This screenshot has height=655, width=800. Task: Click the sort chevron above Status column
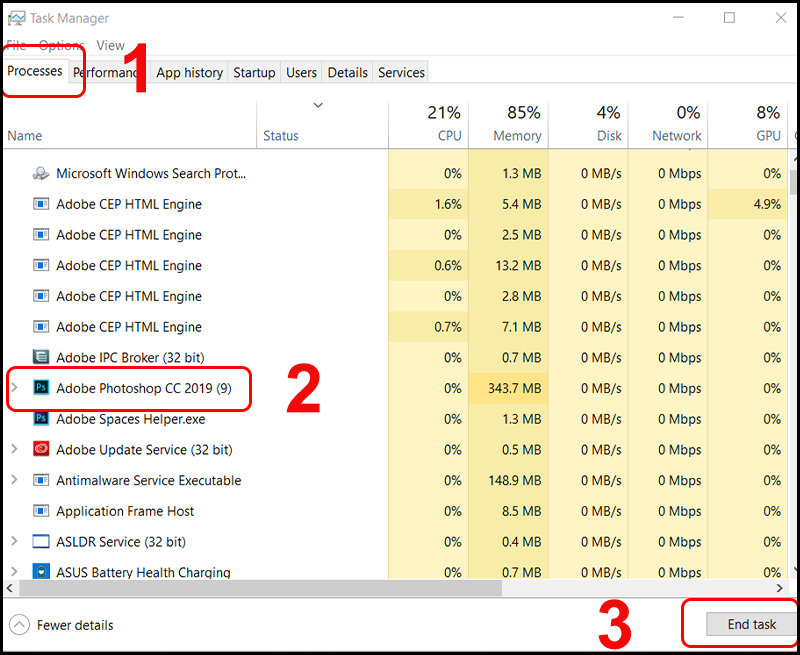click(318, 106)
